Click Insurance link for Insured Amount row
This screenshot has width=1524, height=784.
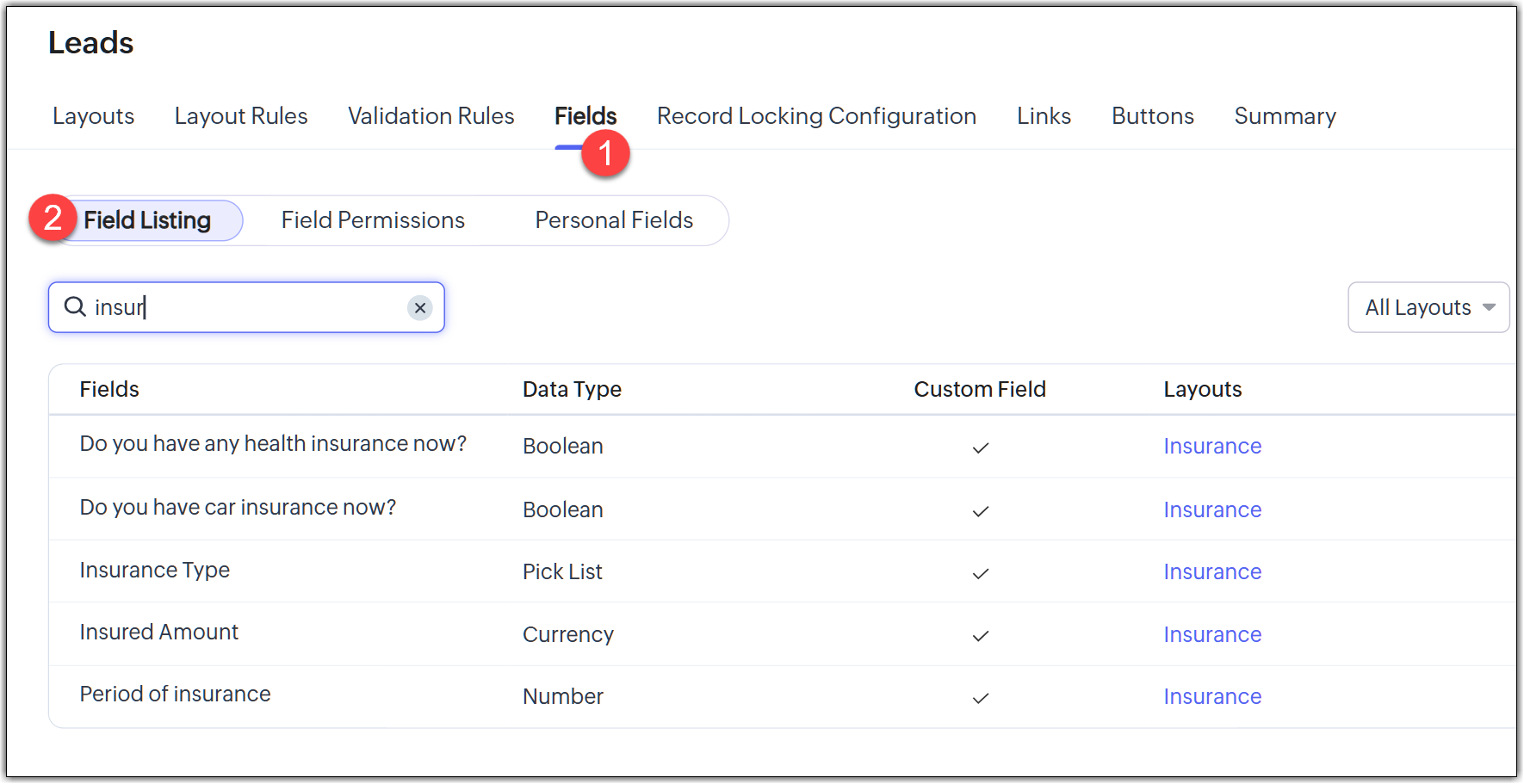[x=1212, y=635]
